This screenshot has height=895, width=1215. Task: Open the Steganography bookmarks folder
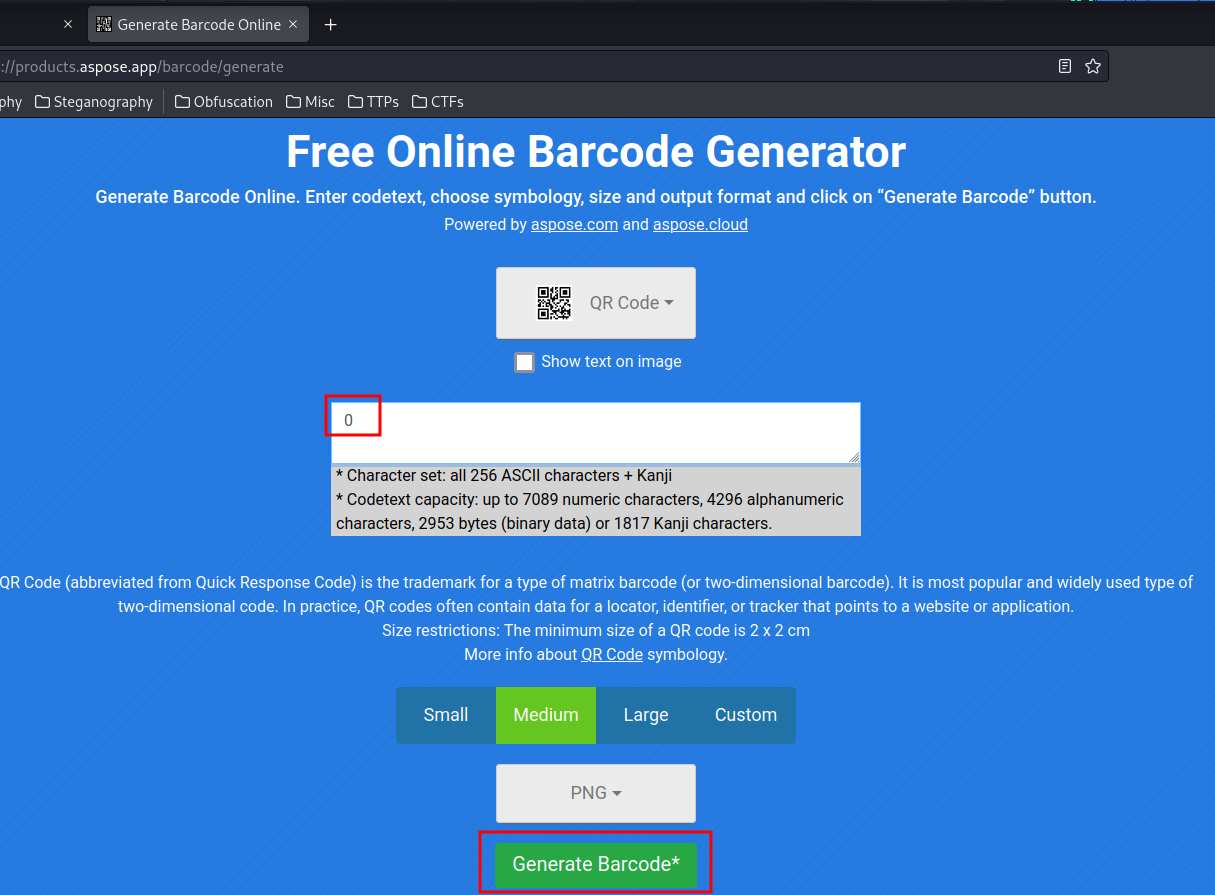coord(94,102)
